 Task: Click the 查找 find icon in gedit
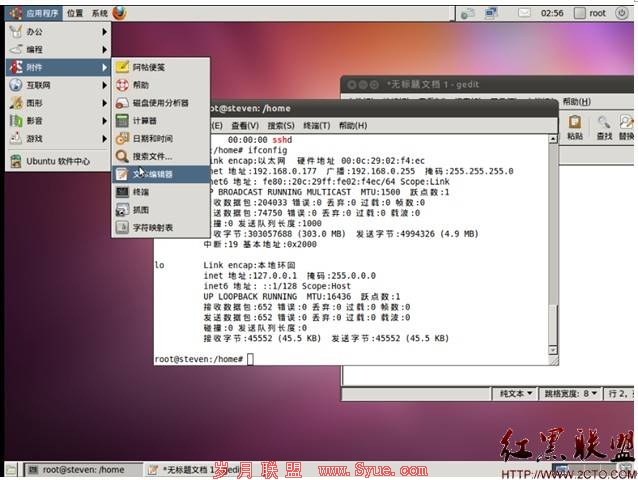604,127
